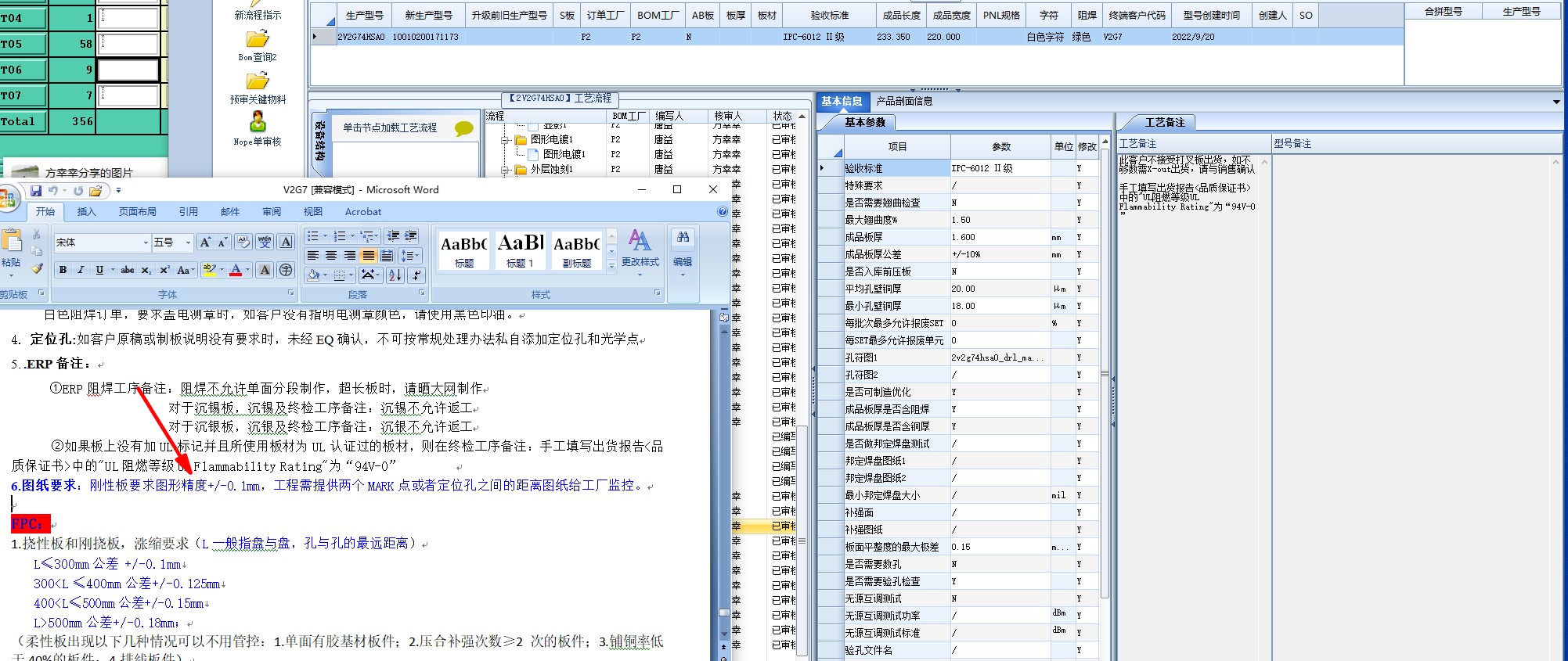
Task: Click the yellow chat bubble beside 单击节点加载工艺流程
Action: pos(463,128)
